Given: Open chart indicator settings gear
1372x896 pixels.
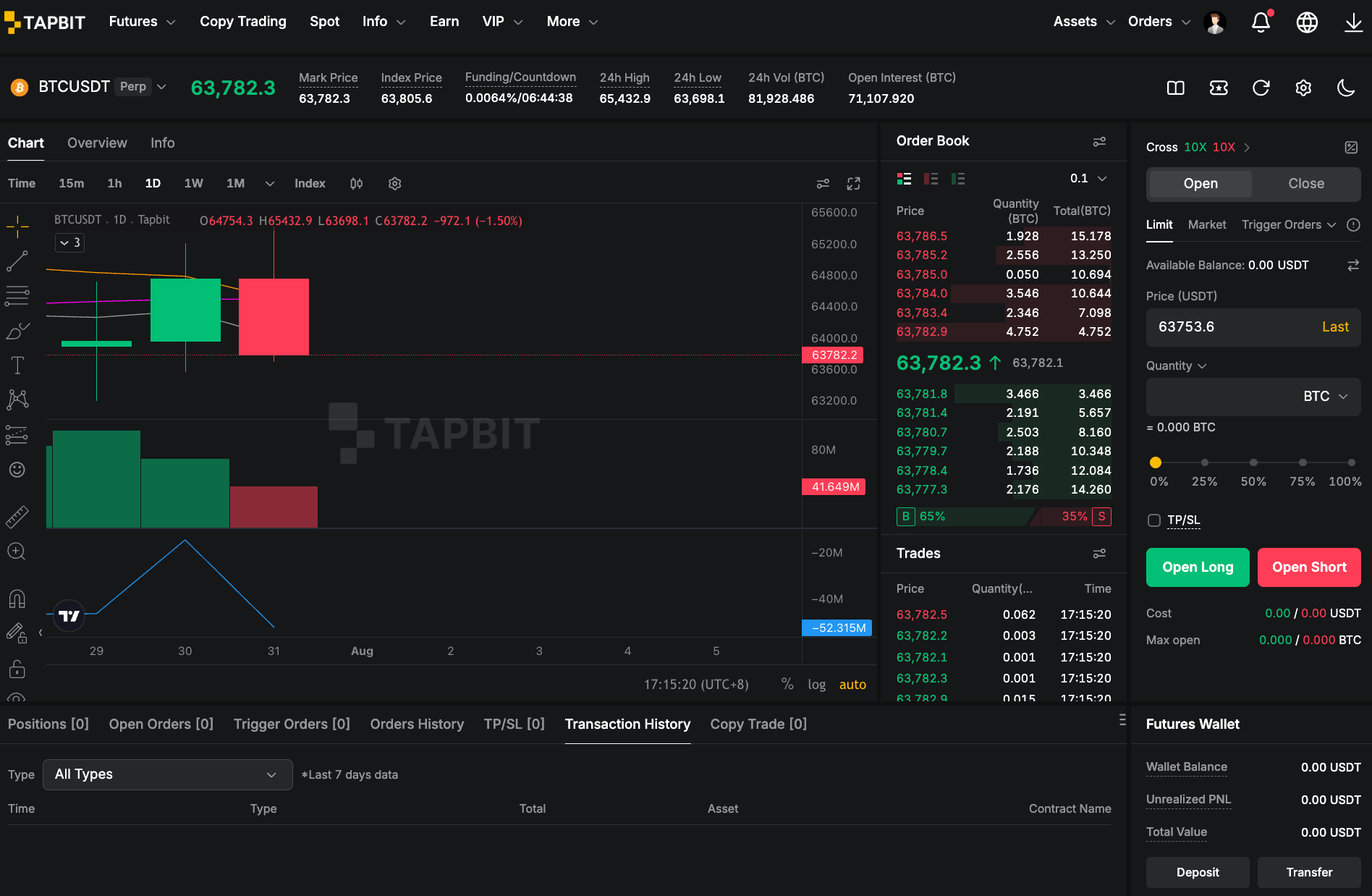Looking at the screenshot, I should click(x=394, y=184).
